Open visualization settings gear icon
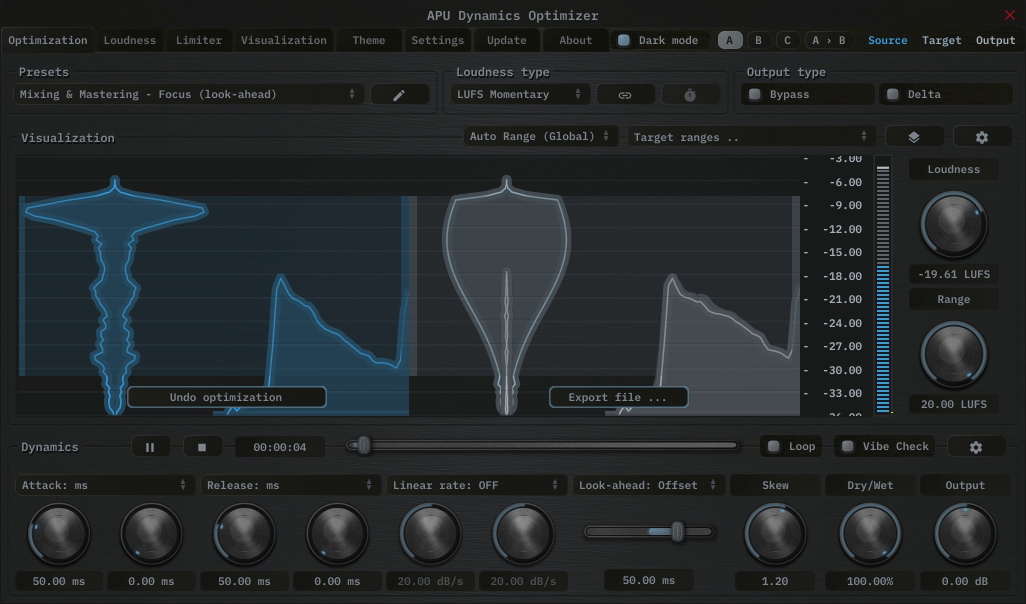Screen dimensions: 1026x604 [x=982, y=137]
